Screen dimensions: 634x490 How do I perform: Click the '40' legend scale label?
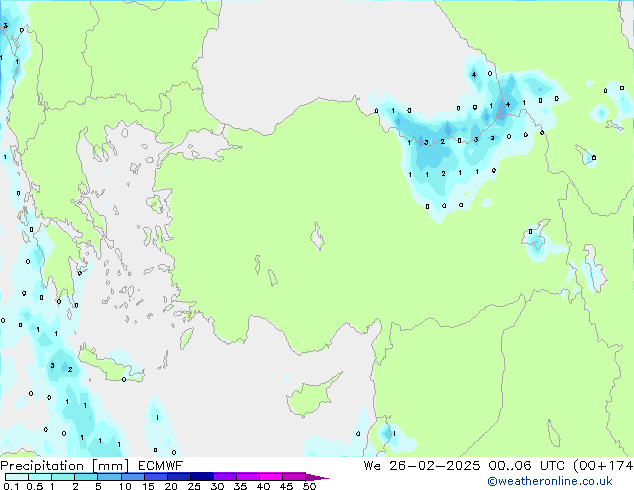point(263,486)
